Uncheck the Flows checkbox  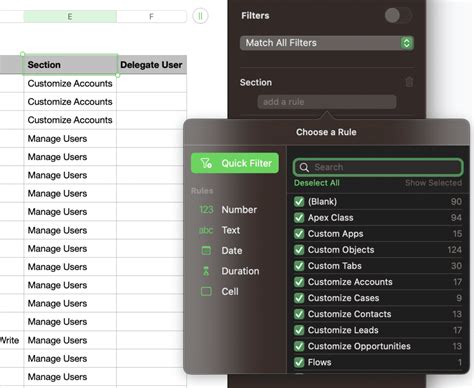click(x=299, y=362)
